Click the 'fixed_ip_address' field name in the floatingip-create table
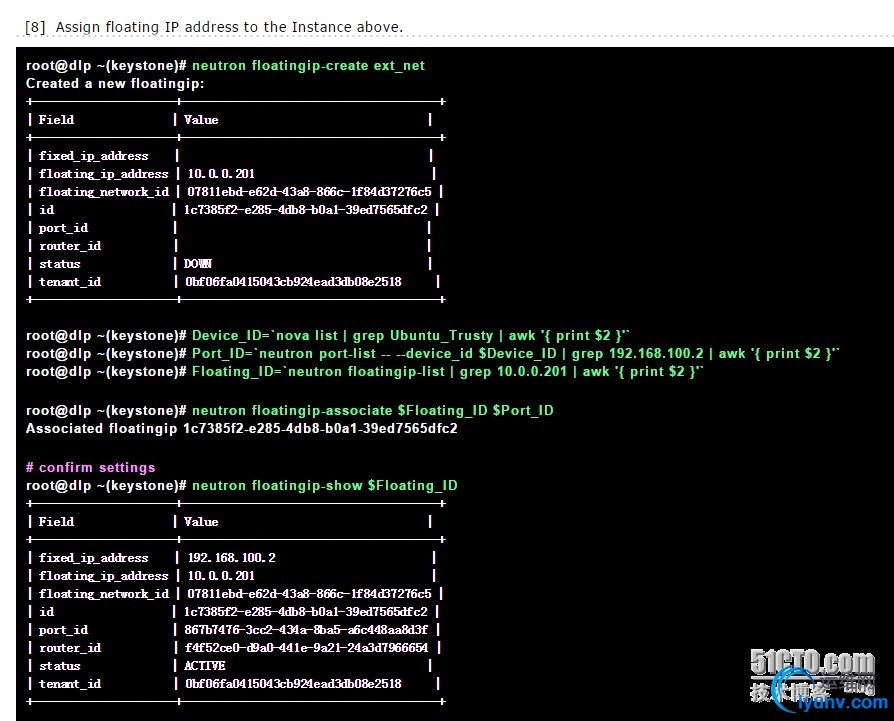 (x=94, y=156)
